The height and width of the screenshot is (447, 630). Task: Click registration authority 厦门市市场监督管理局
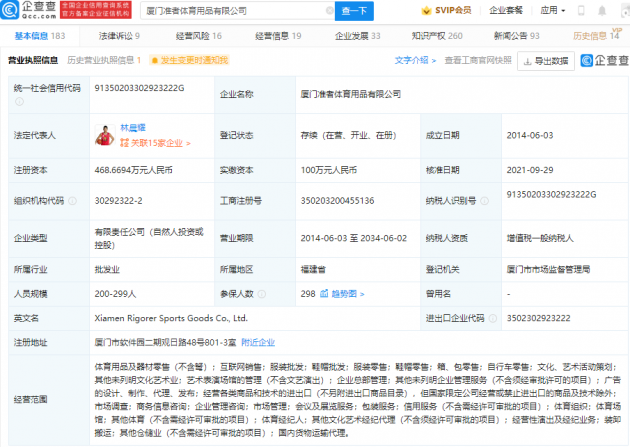tap(548, 269)
